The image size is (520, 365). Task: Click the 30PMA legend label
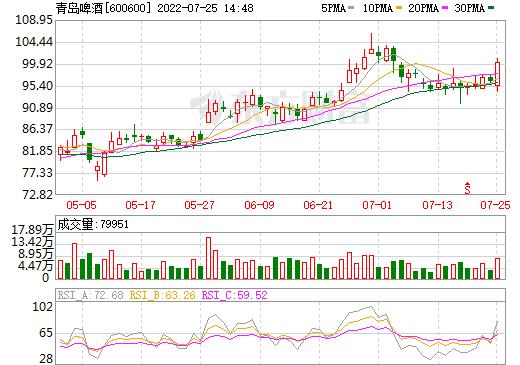(x=469, y=8)
